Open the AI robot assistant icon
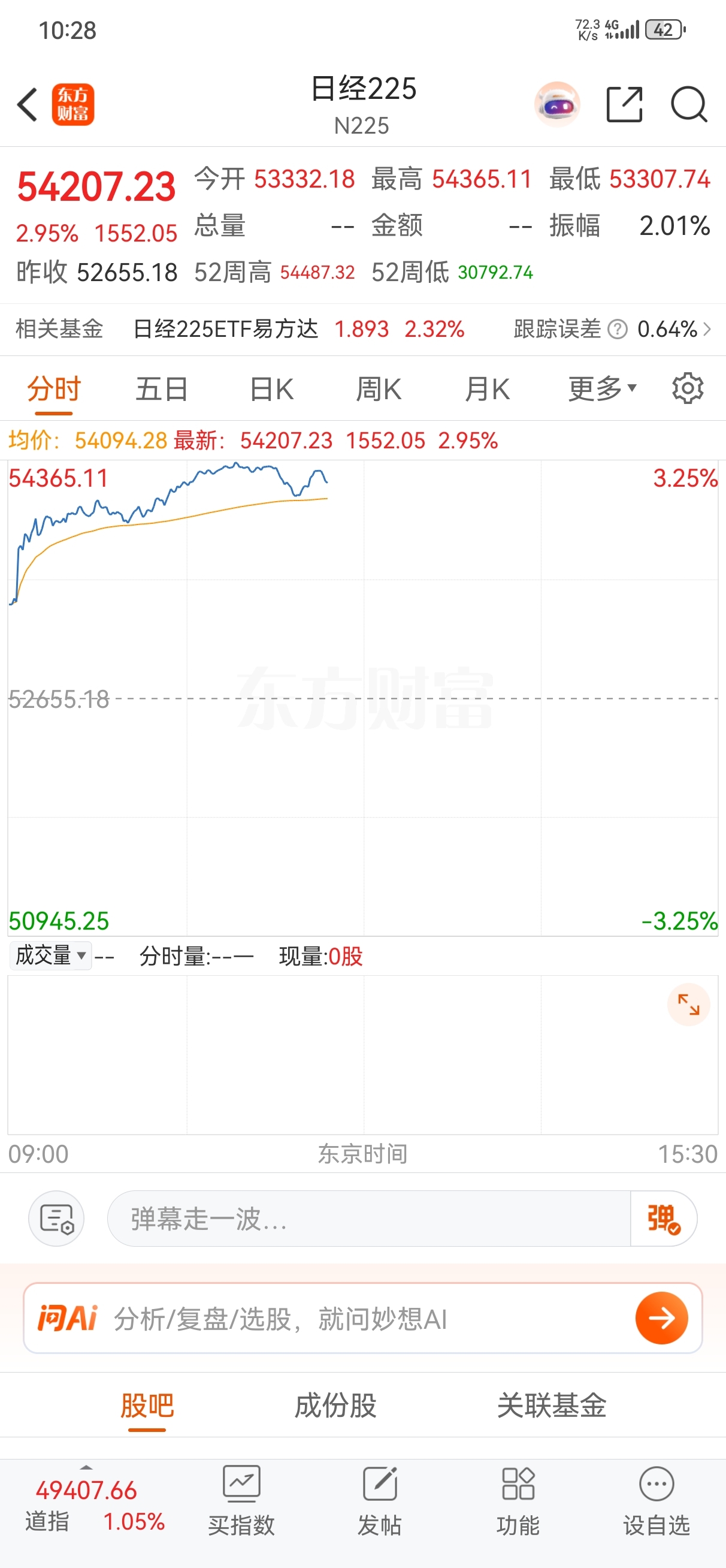The width and height of the screenshot is (726, 1568). pyautogui.click(x=557, y=105)
